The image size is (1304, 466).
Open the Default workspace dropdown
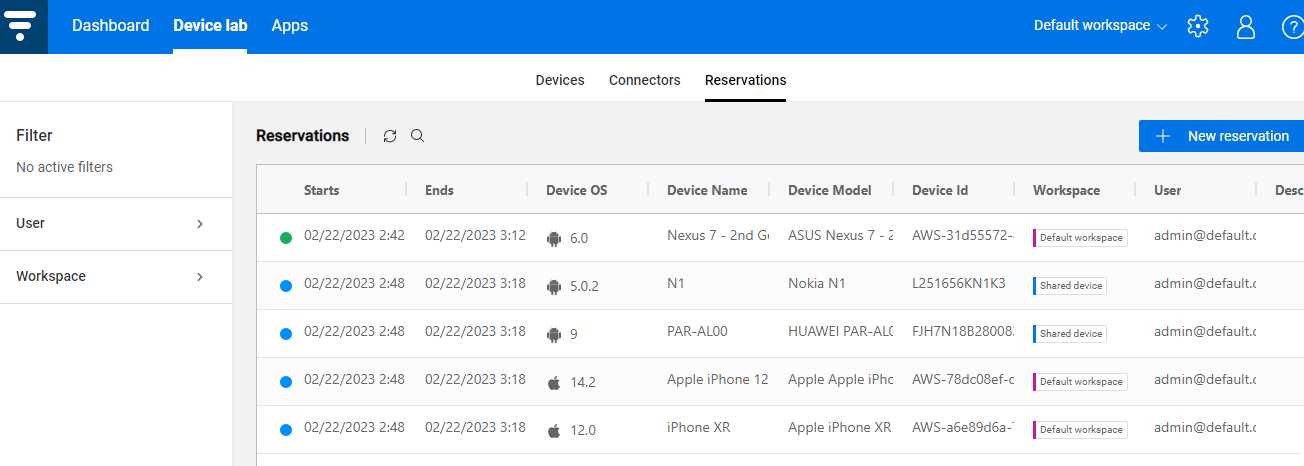point(1100,26)
